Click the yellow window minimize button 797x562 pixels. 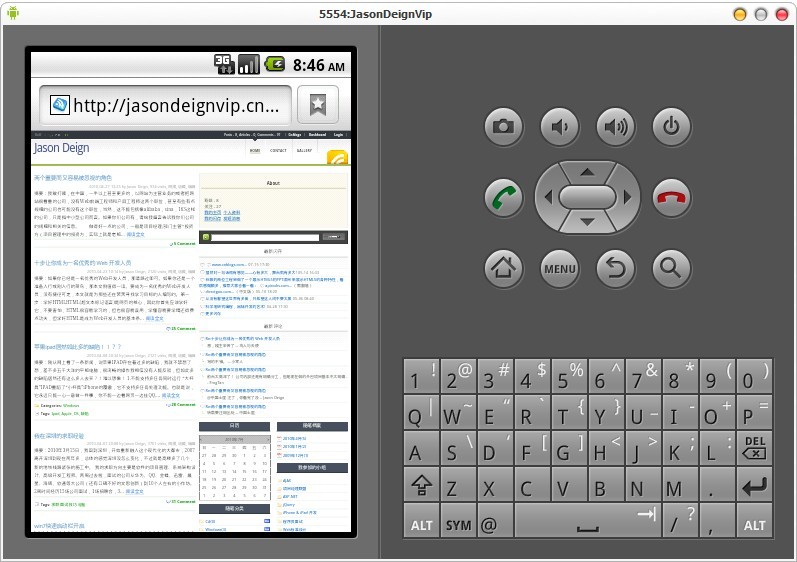[x=740, y=14]
